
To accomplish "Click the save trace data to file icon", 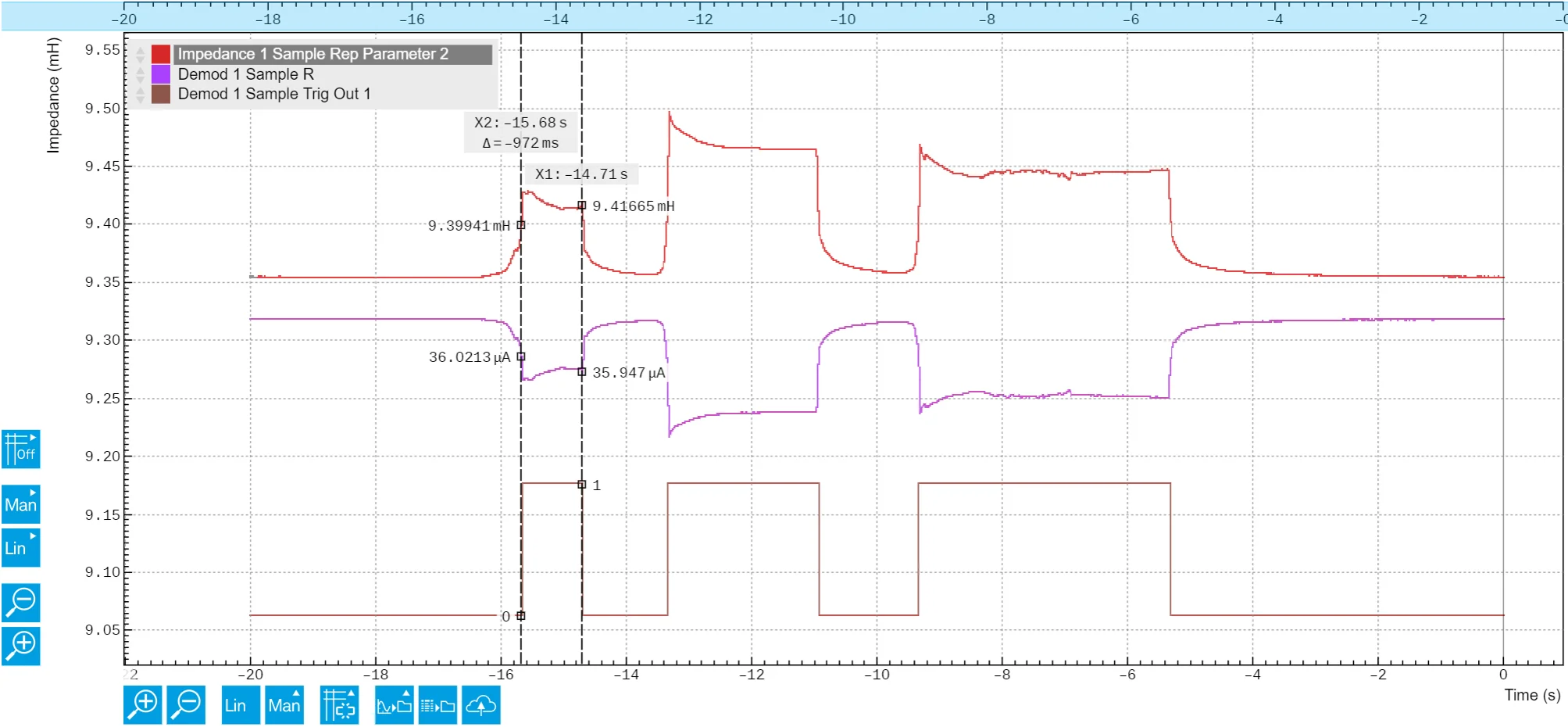I will click(438, 705).
